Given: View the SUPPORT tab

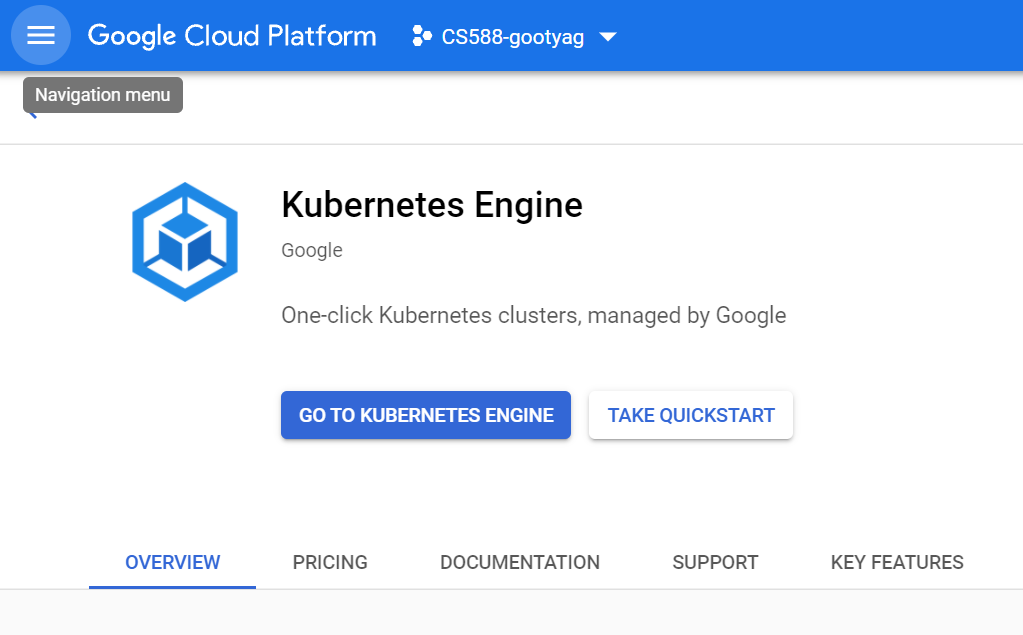Looking at the screenshot, I should click(x=715, y=563).
